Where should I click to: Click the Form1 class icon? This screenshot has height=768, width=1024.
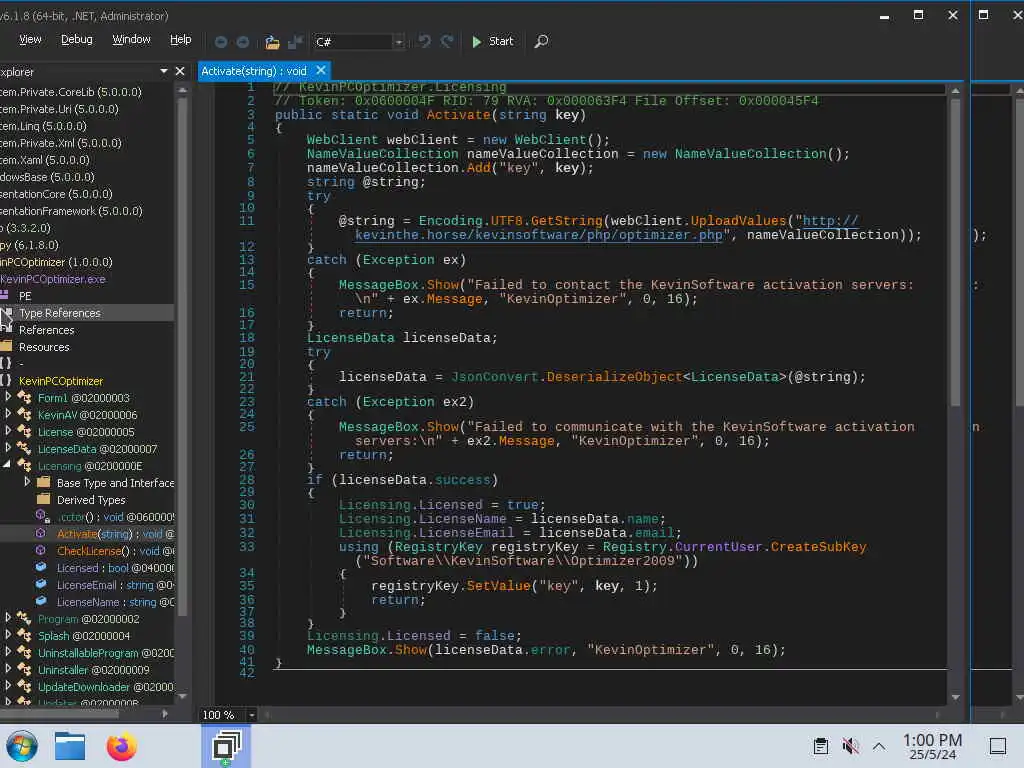pyautogui.click(x=24, y=397)
